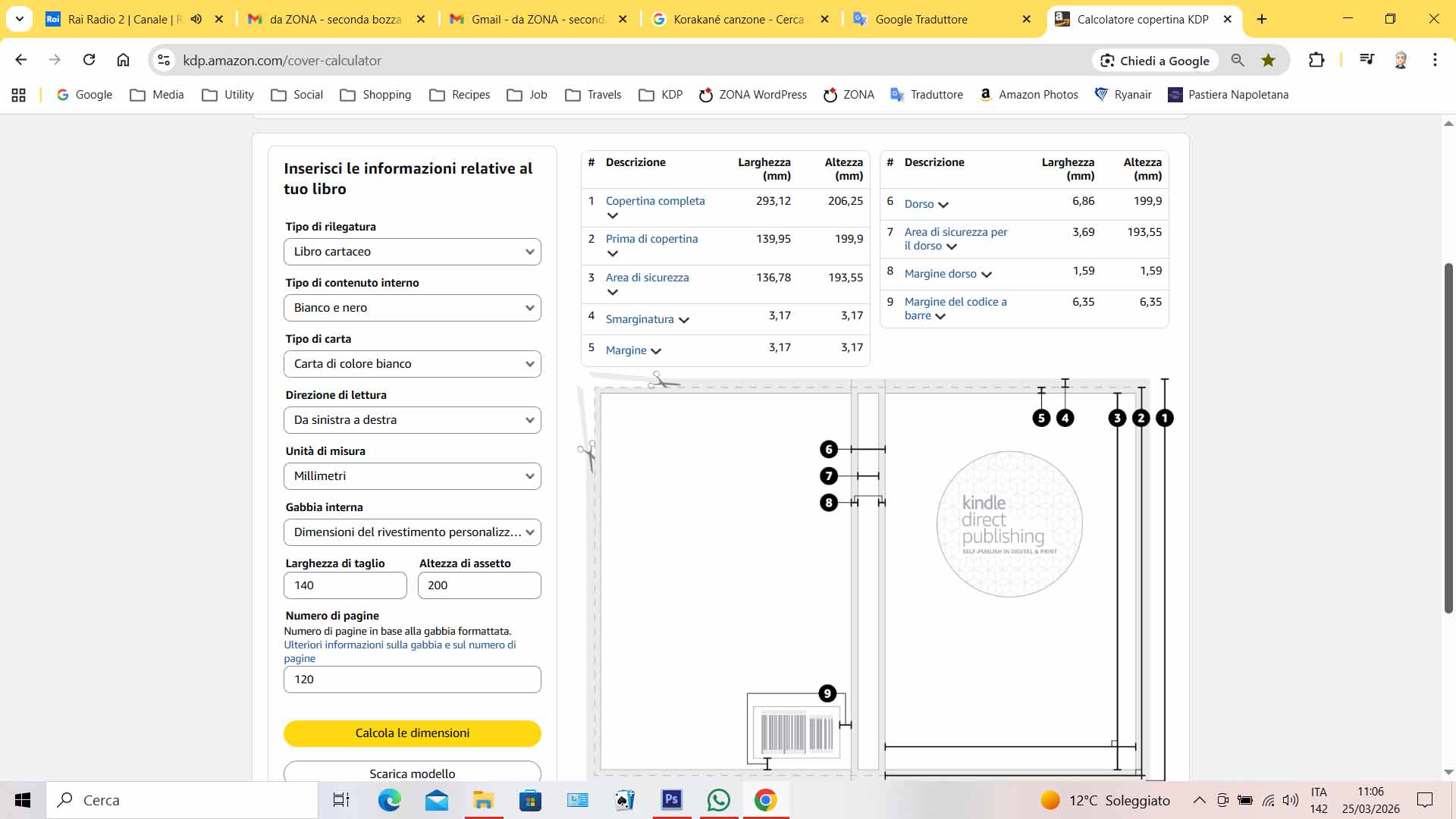Open the Tipo di carta dropdown
This screenshot has height=819, width=1456.
click(412, 364)
